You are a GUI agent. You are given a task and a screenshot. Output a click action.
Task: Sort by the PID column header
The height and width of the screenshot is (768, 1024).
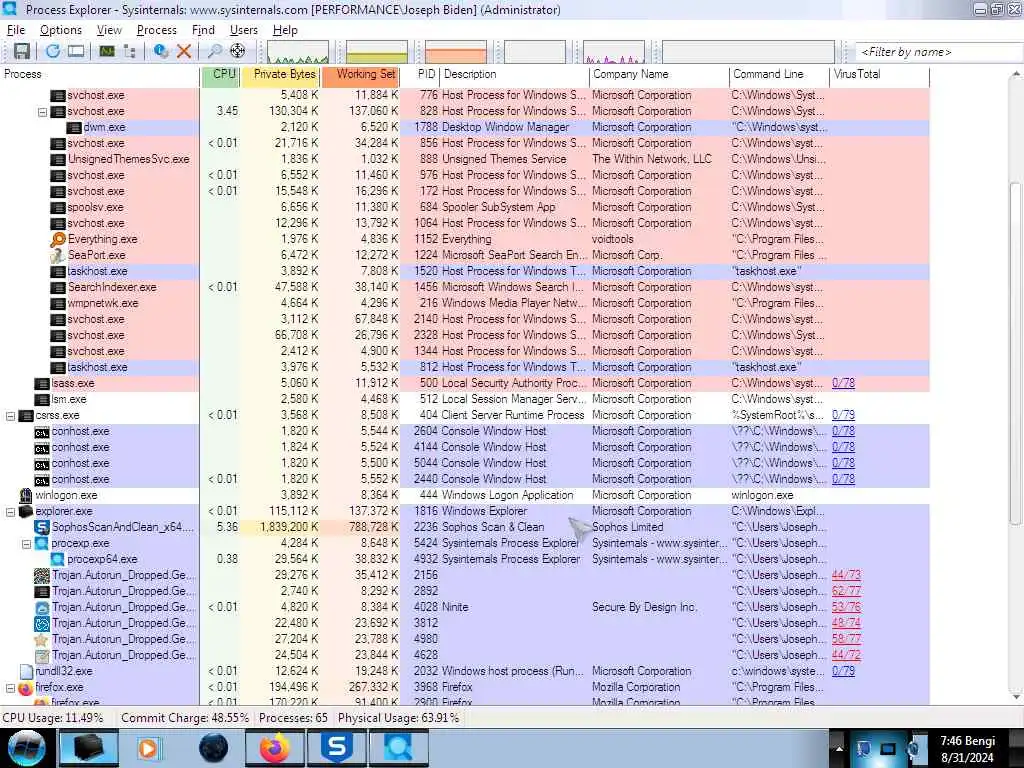coord(421,74)
